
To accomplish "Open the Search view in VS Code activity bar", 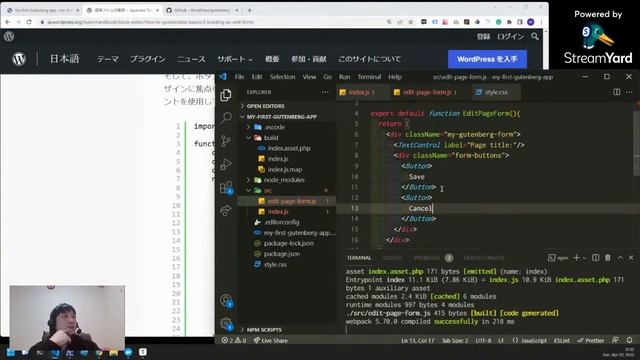I will pos(226,118).
